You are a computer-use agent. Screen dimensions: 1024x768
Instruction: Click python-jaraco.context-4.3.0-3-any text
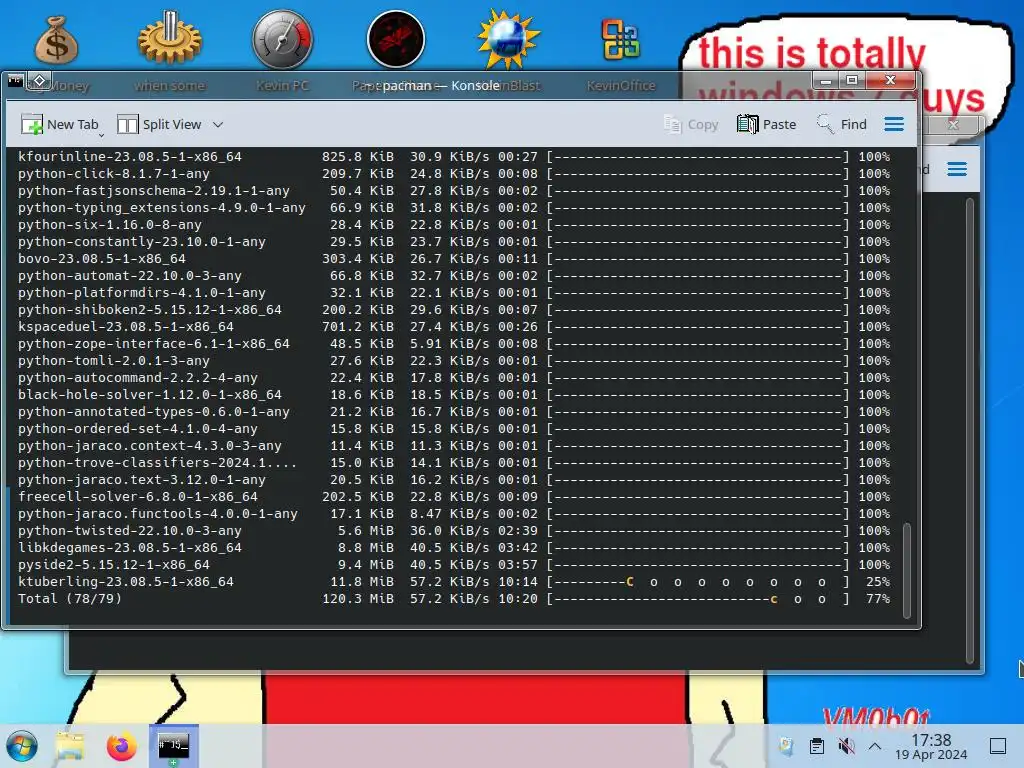(x=150, y=445)
